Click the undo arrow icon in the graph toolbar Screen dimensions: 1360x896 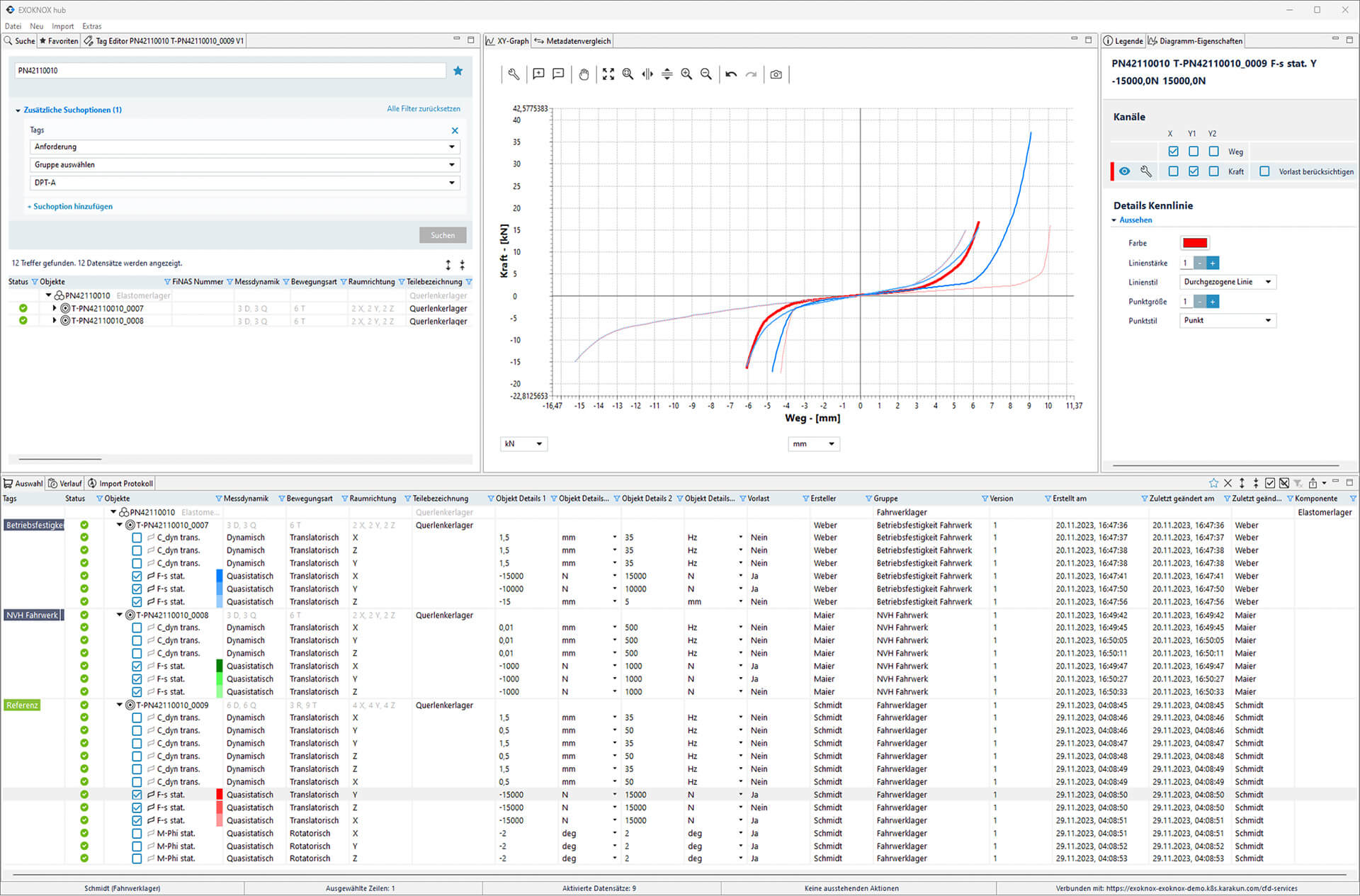pyautogui.click(x=730, y=74)
